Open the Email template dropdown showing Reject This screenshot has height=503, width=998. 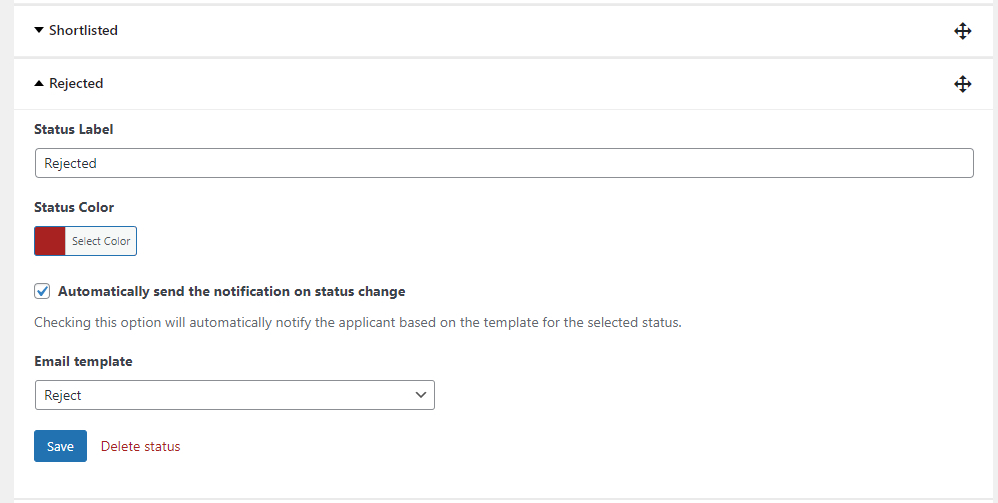coord(235,395)
